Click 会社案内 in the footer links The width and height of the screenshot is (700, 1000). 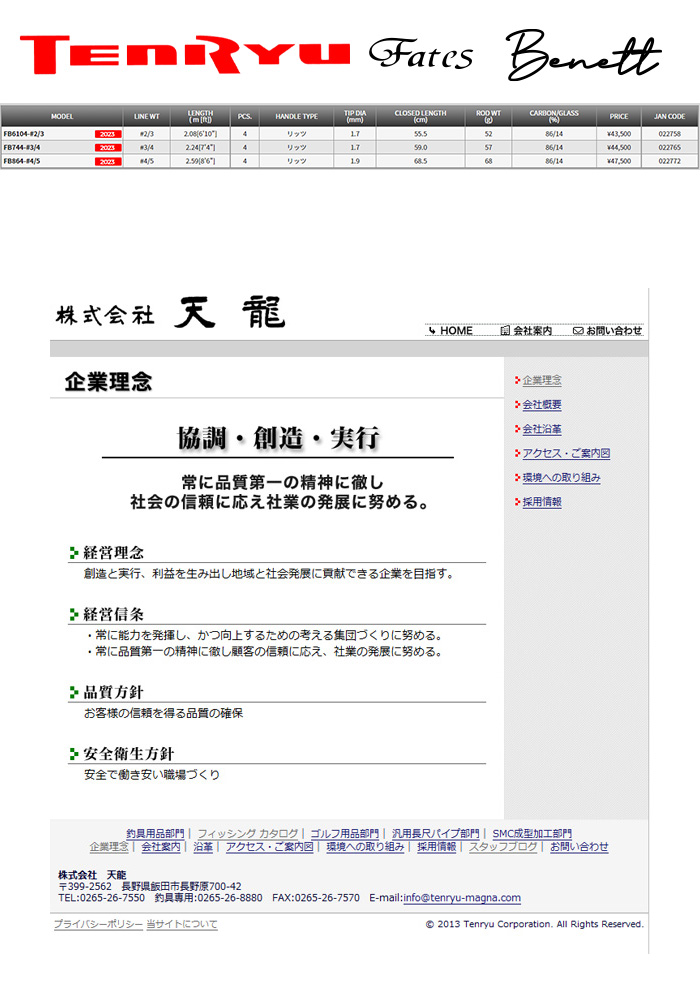pyautogui.click(x=161, y=847)
